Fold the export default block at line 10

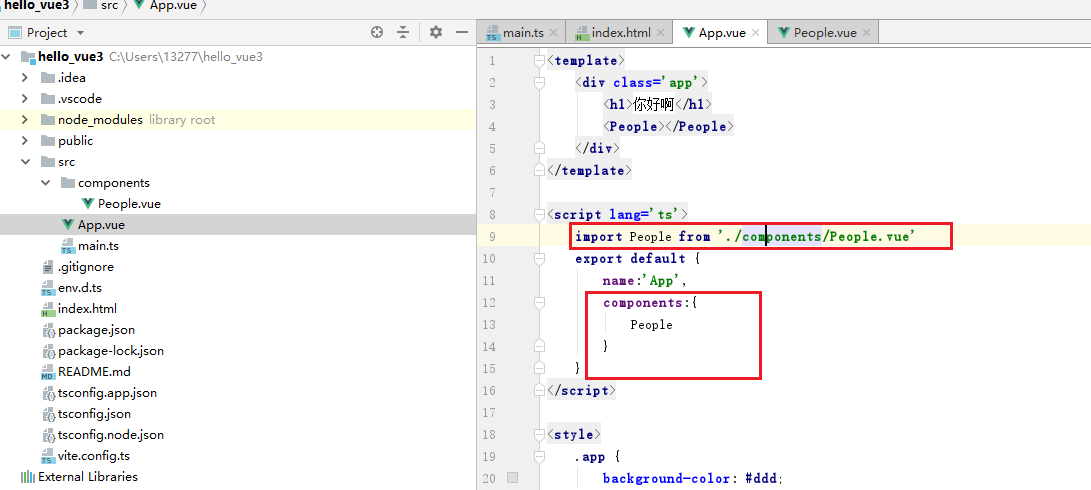[539, 258]
